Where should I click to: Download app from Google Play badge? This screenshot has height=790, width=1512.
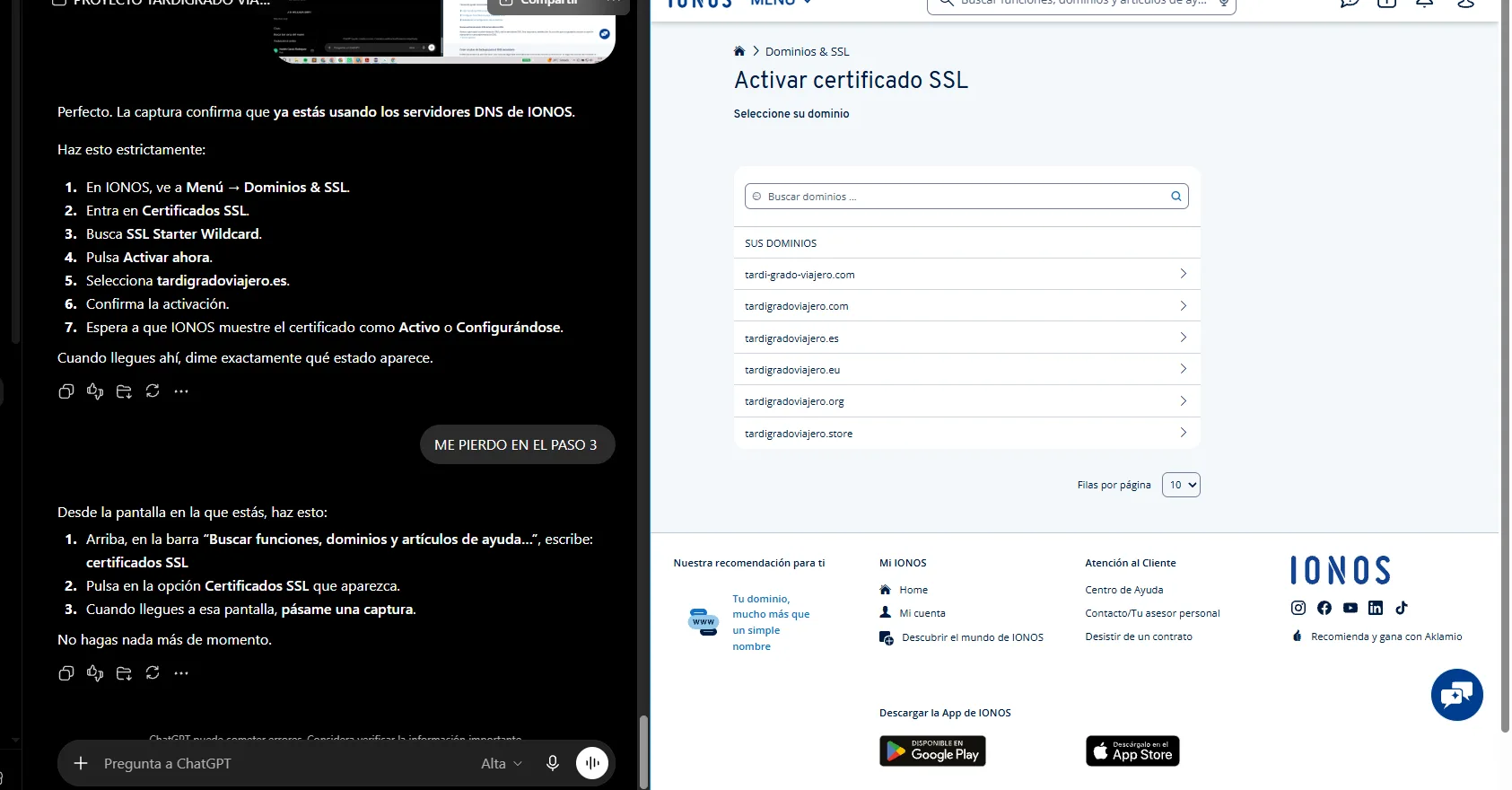pyautogui.click(x=932, y=751)
